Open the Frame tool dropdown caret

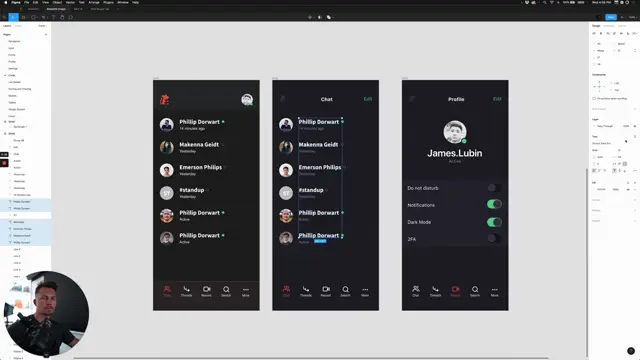(27, 18)
